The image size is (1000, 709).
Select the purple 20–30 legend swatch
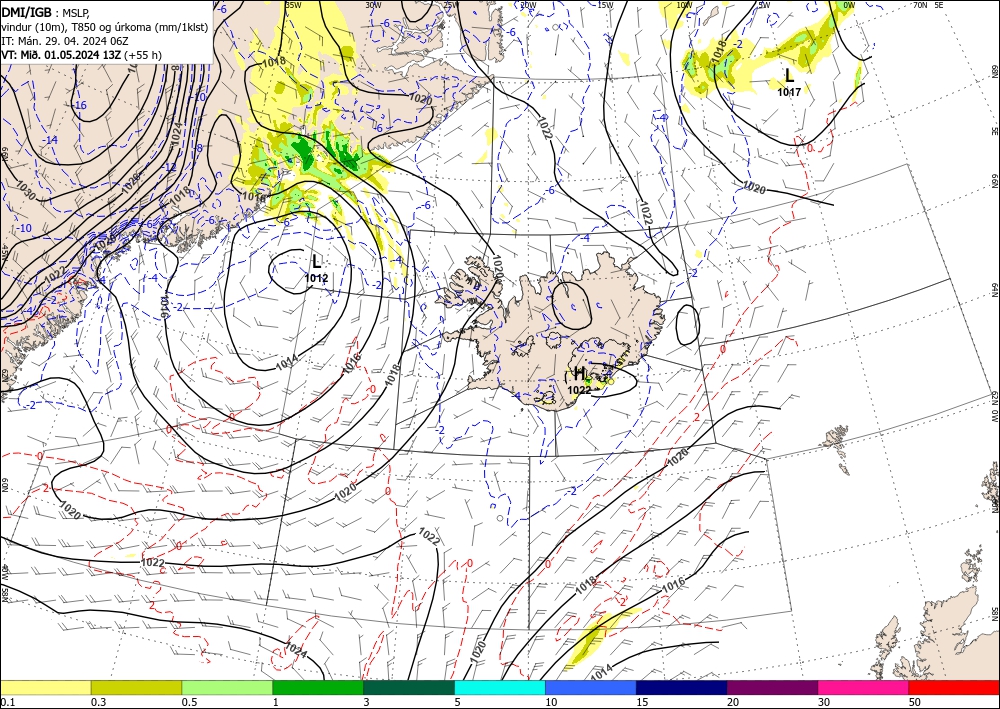pos(772,687)
